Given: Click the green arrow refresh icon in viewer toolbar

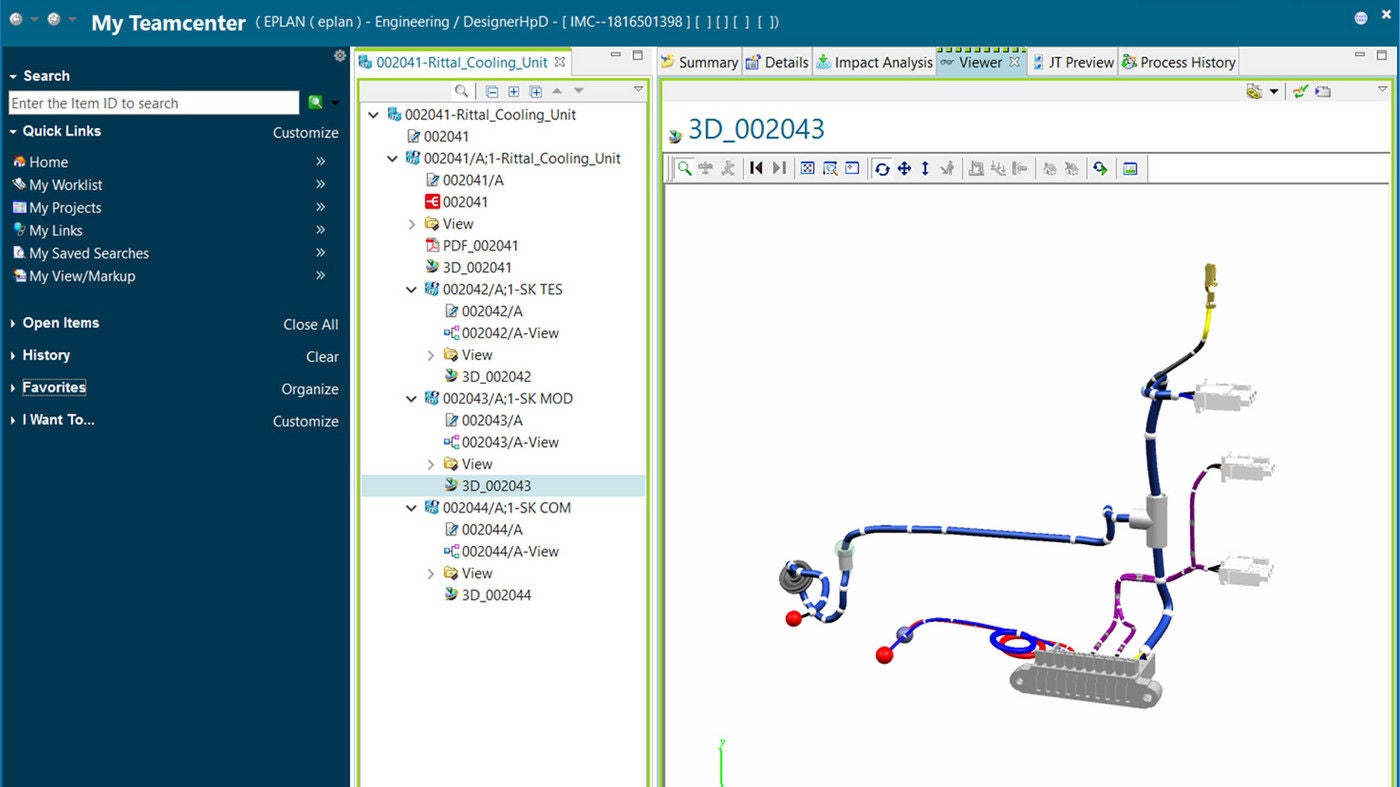Looking at the screenshot, I should pyautogui.click(x=1100, y=169).
